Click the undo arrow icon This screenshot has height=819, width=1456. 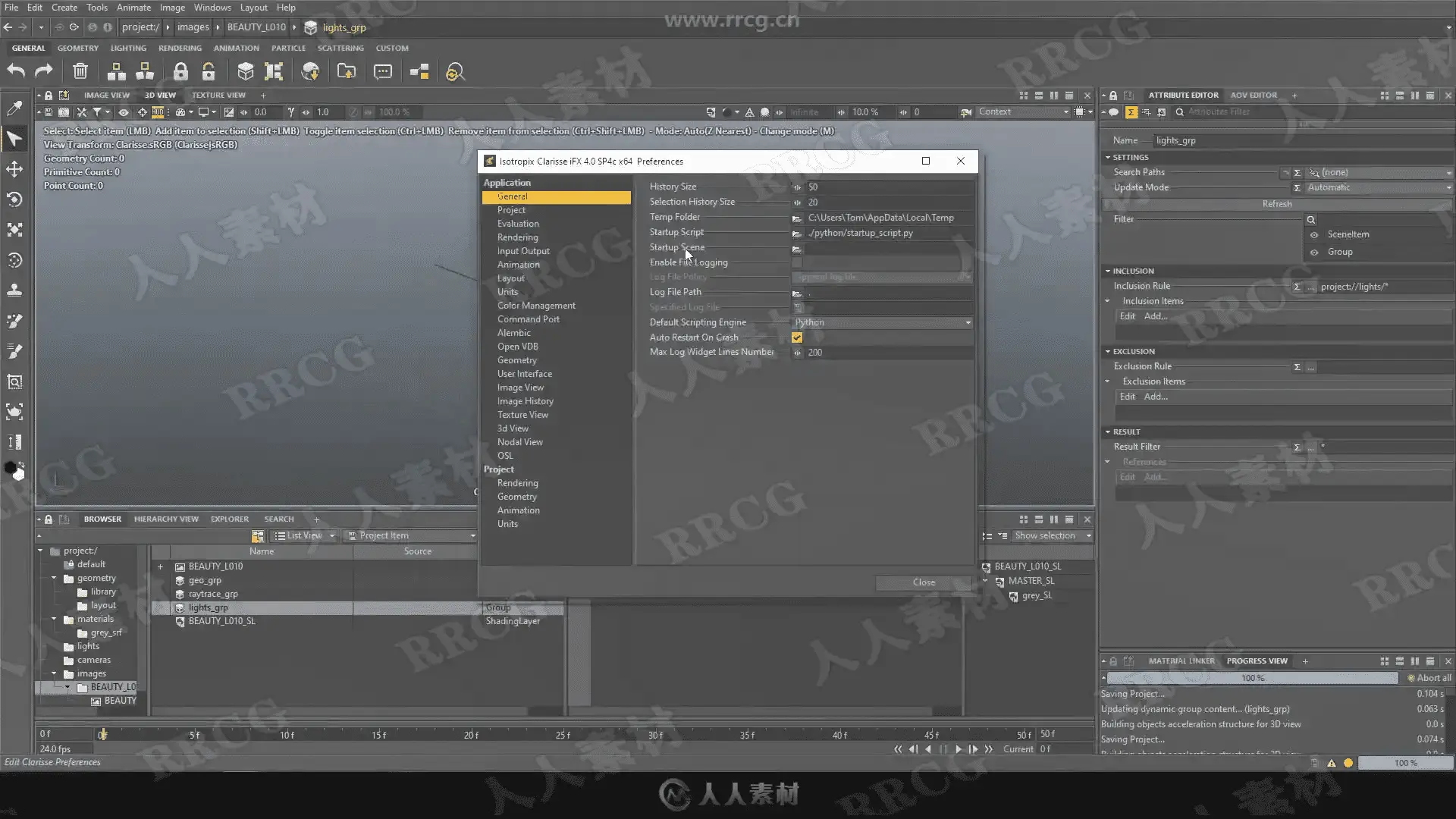coord(16,71)
